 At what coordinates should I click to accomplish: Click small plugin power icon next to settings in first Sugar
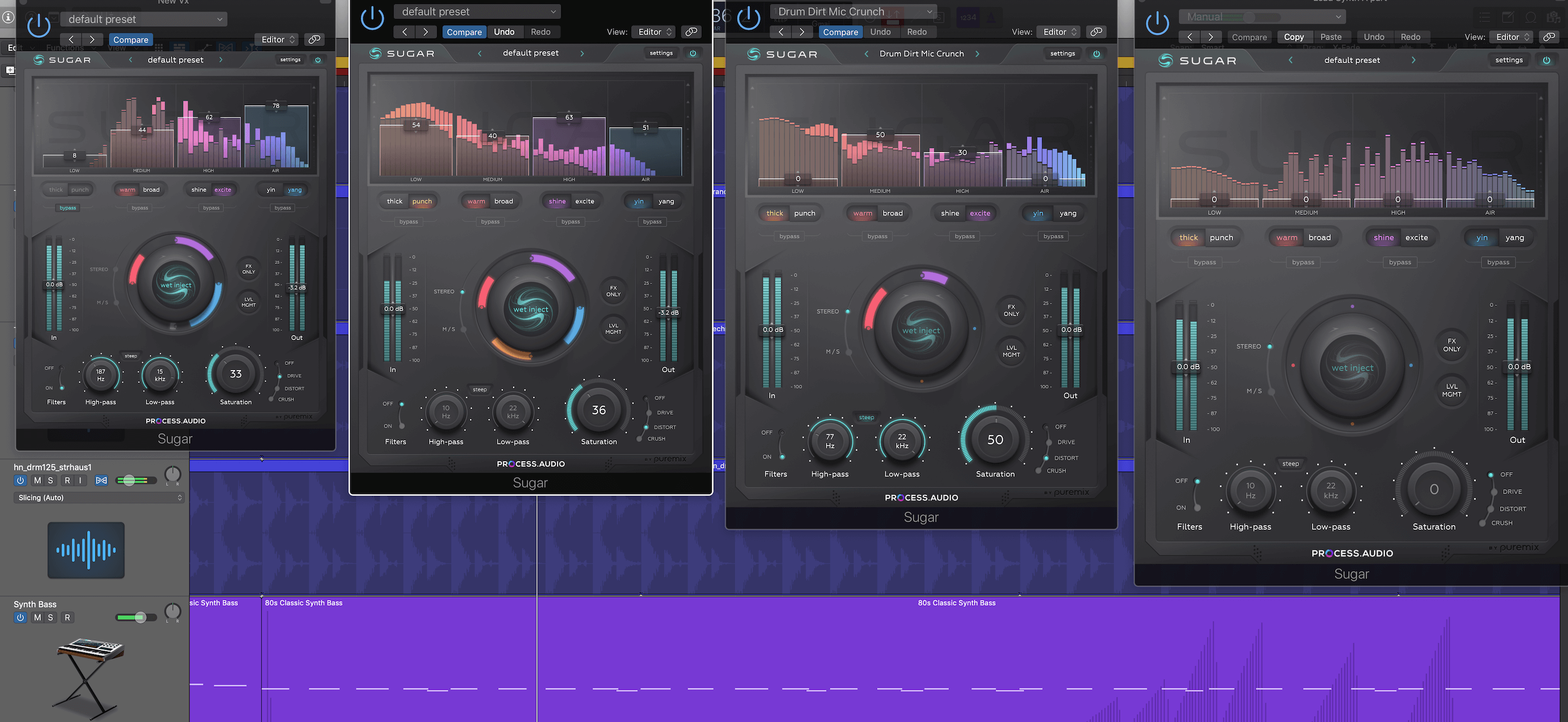click(318, 60)
